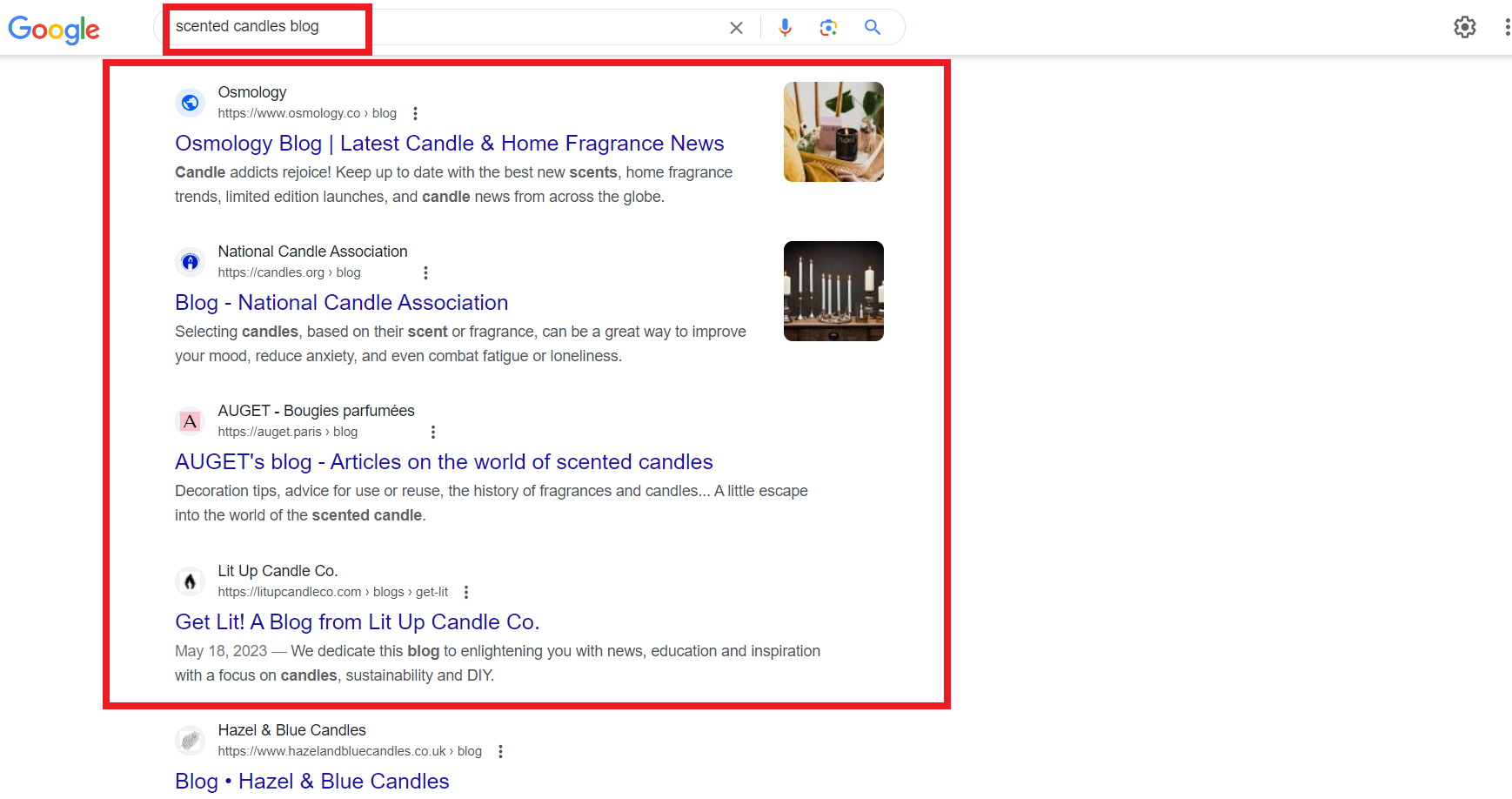1512x799 pixels.
Task: Open AUGET's blog scented candles articles link
Action: pyautogui.click(x=444, y=461)
